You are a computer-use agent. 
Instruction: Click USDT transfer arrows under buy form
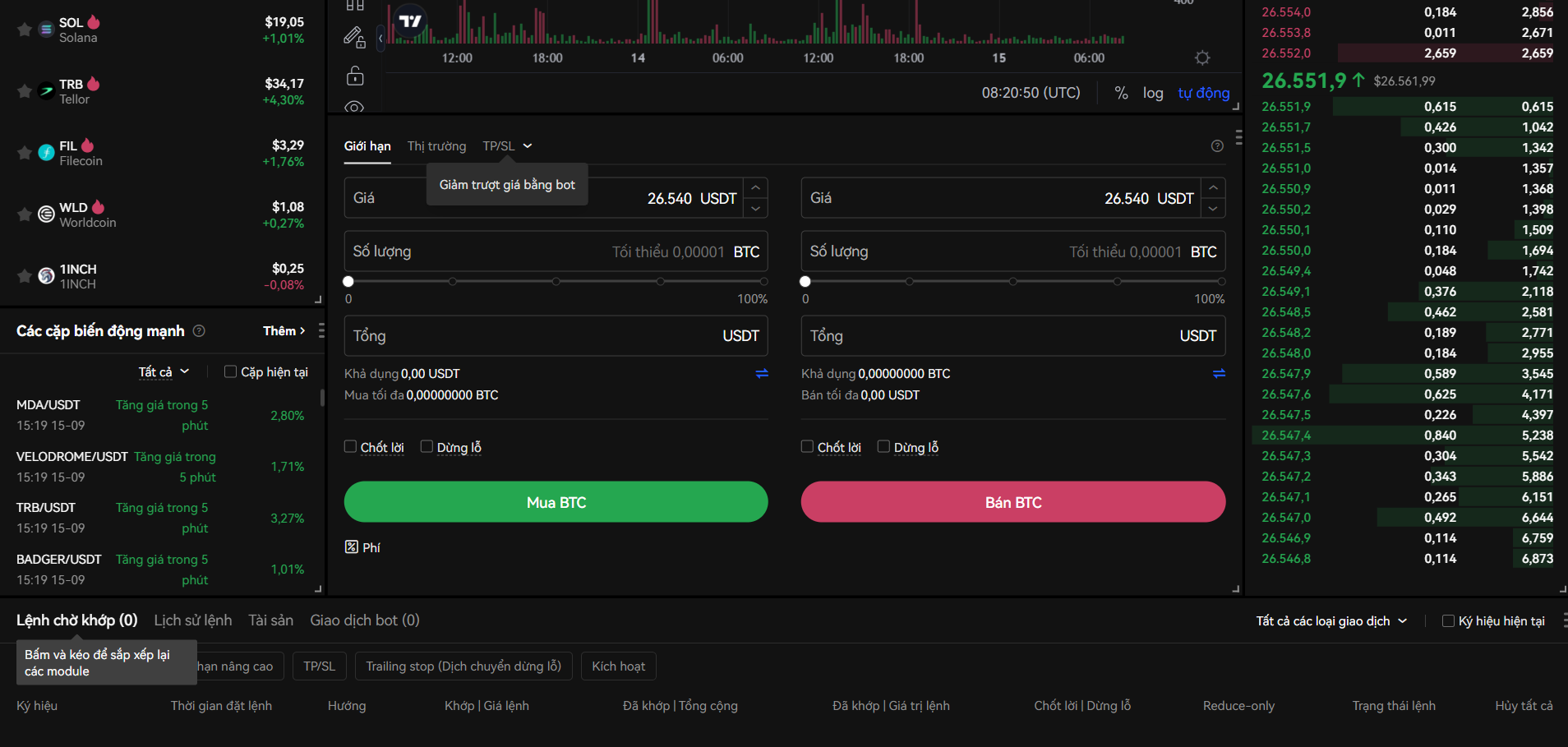[762, 373]
